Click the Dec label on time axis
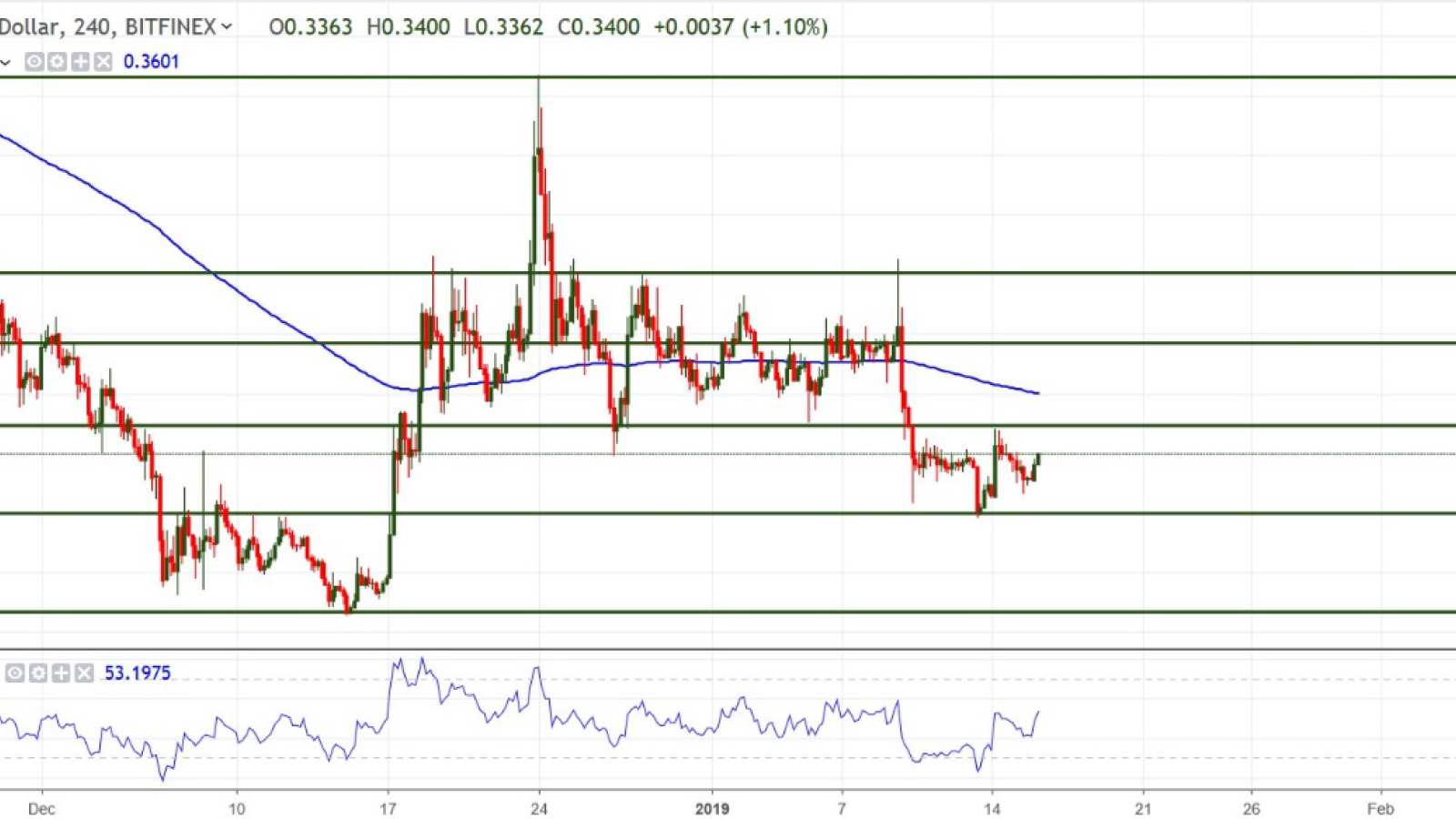This screenshot has height=819, width=1456. click(x=42, y=809)
